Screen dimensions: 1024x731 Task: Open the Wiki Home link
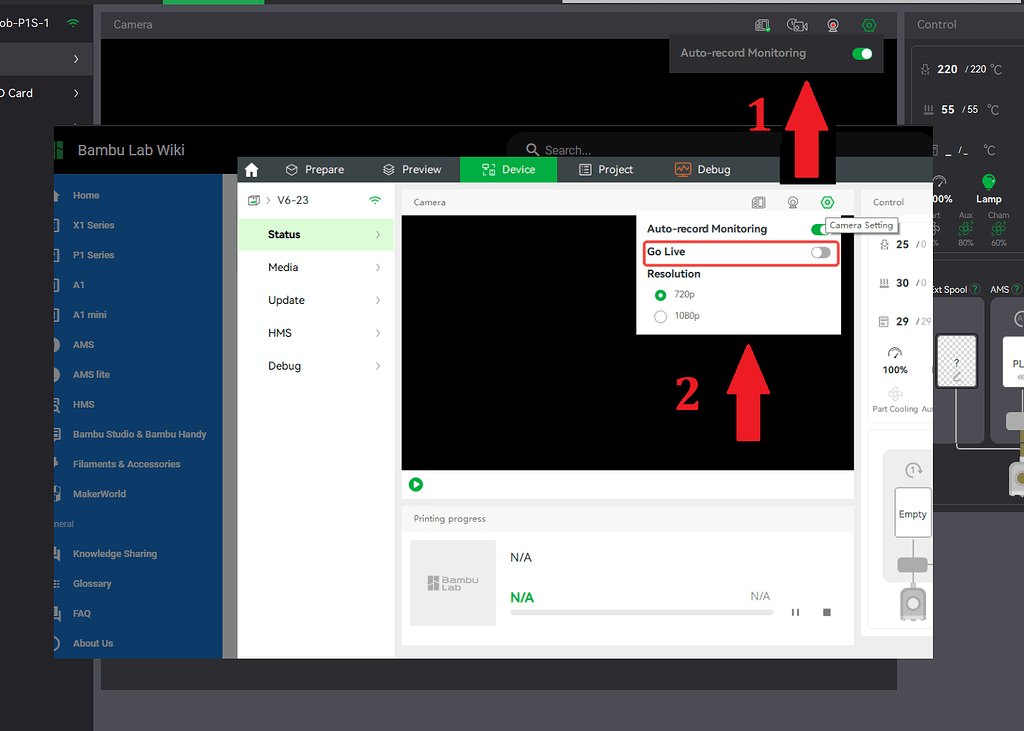click(86, 195)
